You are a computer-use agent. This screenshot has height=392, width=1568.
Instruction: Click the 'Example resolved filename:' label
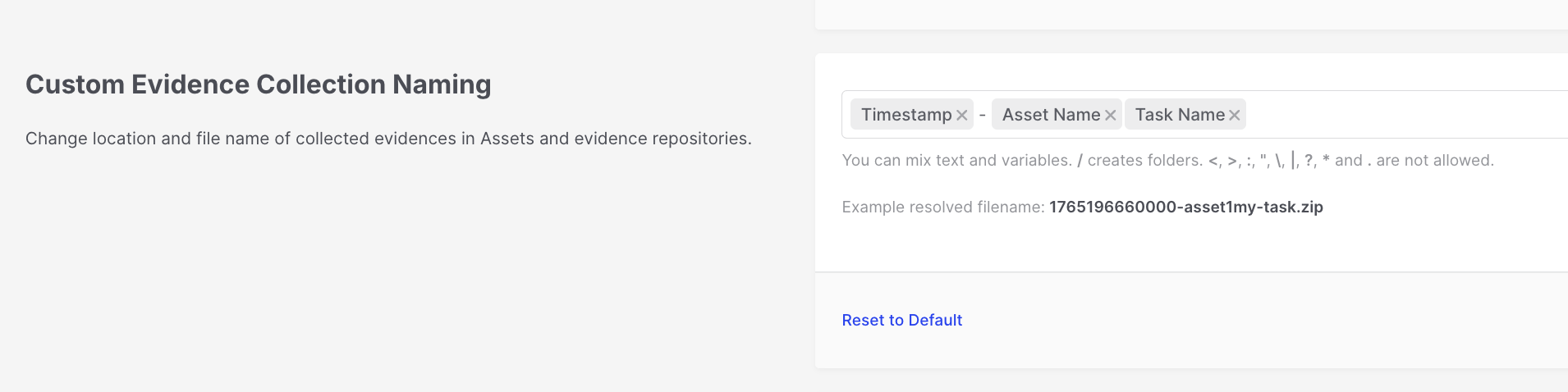[942, 207]
